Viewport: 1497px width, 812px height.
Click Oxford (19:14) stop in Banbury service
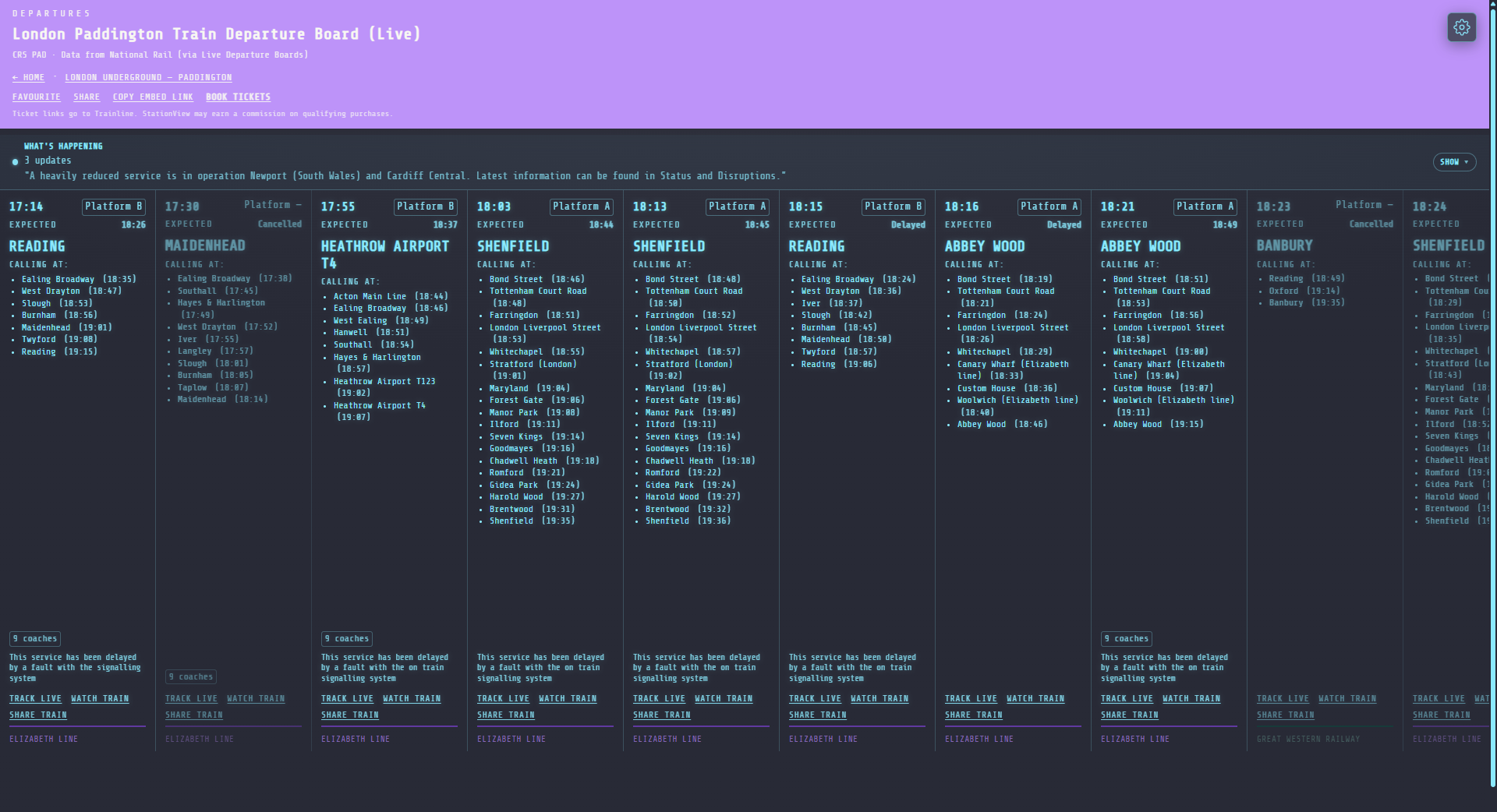tap(1304, 291)
